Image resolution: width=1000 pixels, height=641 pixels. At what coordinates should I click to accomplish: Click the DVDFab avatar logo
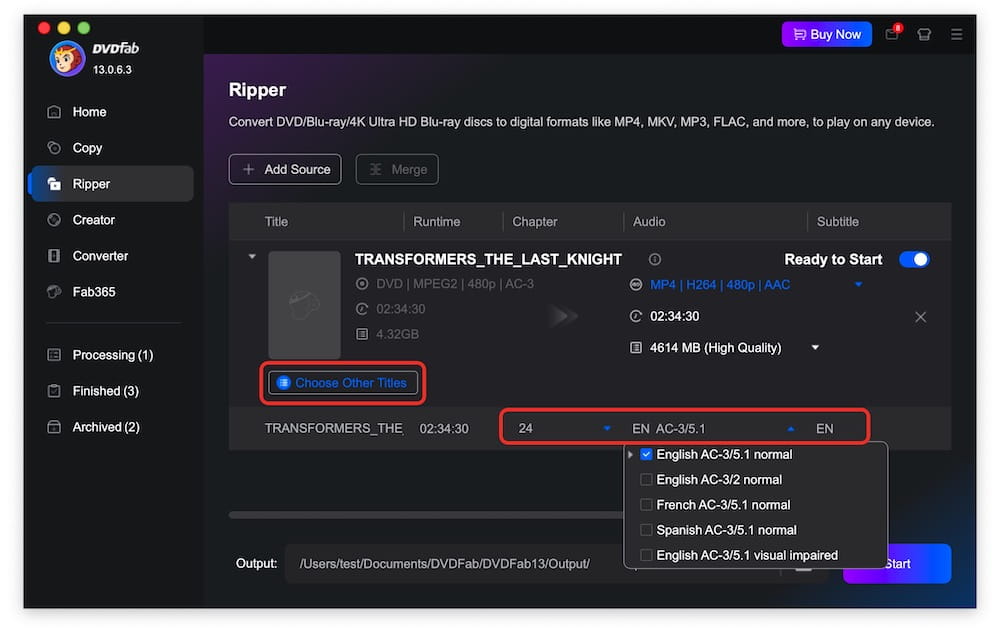pyautogui.click(x=66, y=59)
